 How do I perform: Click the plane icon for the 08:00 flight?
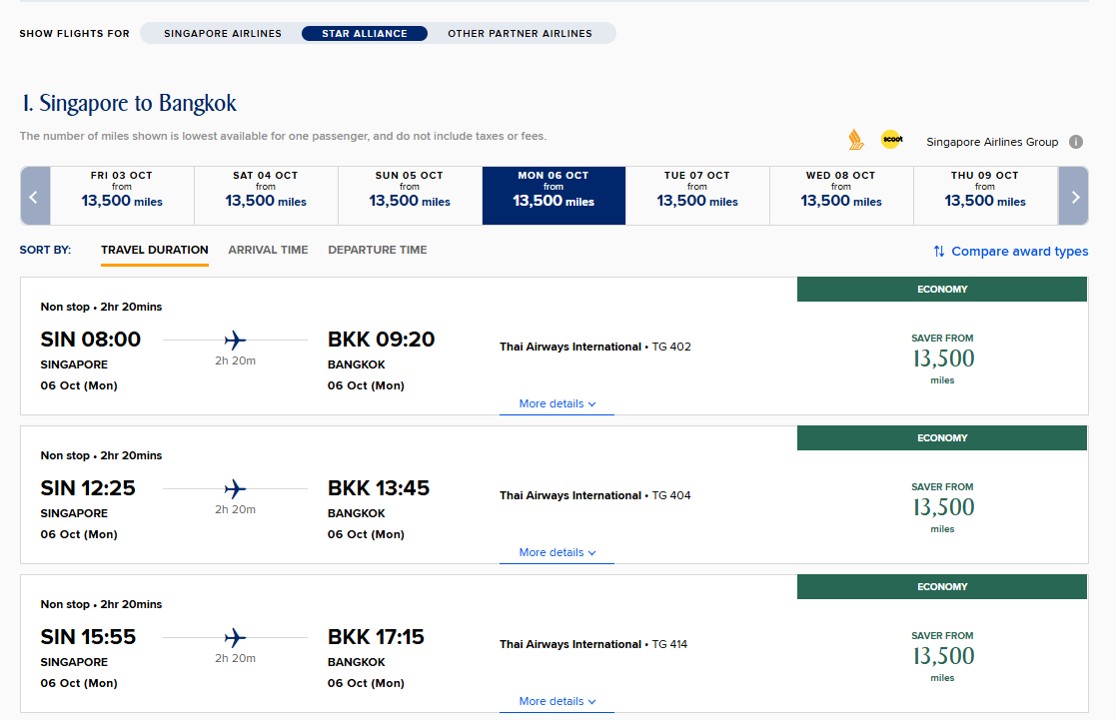[235, 340]
